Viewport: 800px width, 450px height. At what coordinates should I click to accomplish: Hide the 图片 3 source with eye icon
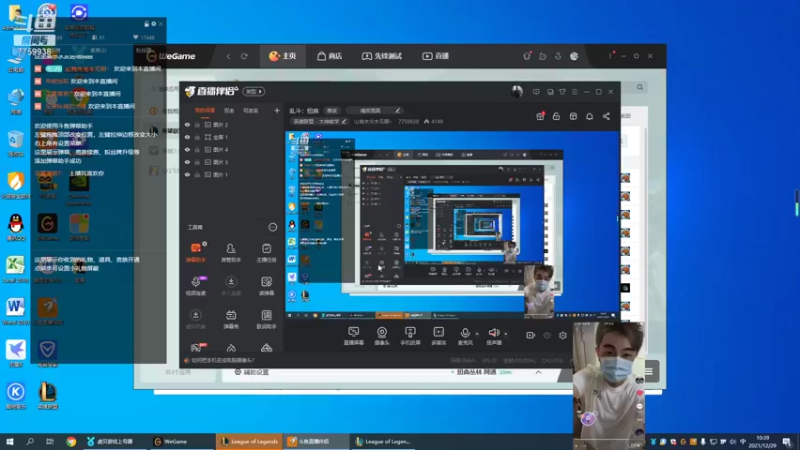(187, 162)
